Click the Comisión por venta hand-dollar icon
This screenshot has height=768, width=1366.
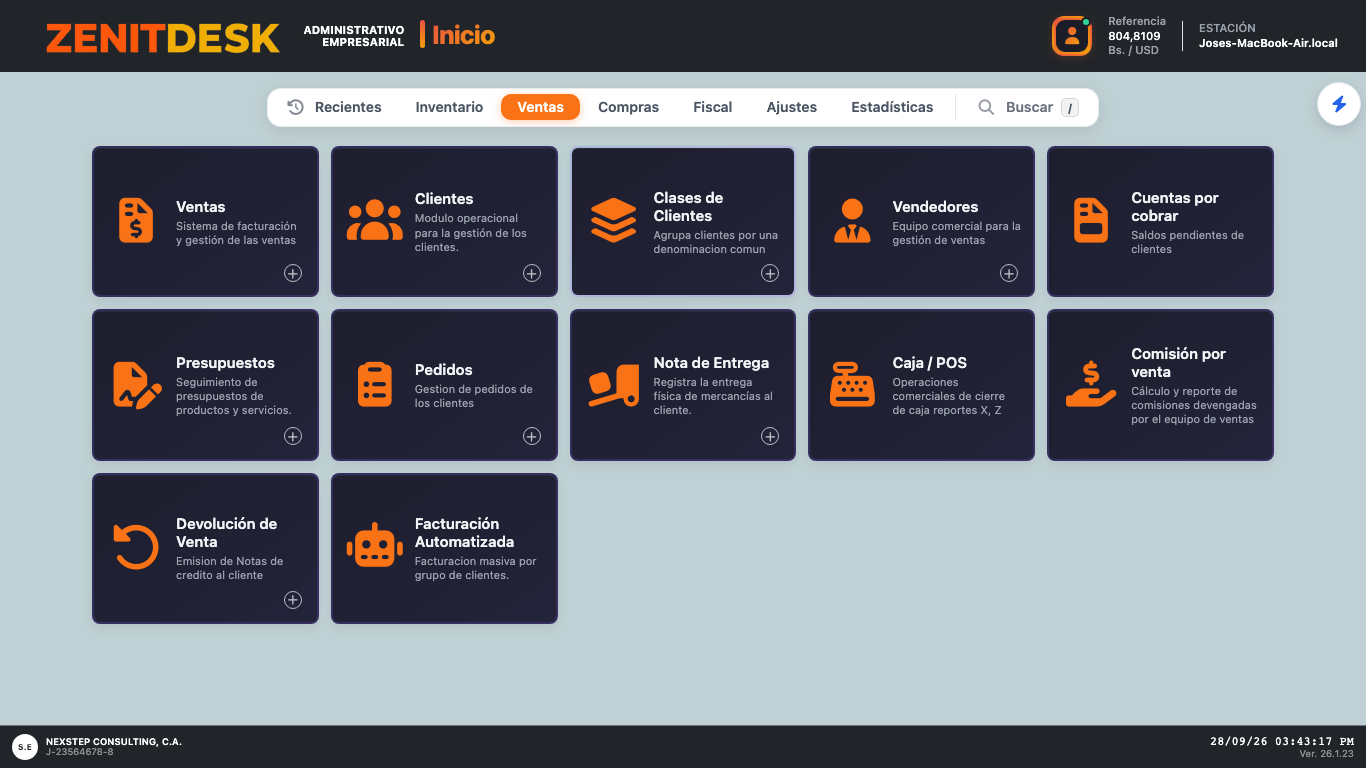point(1091,385)
